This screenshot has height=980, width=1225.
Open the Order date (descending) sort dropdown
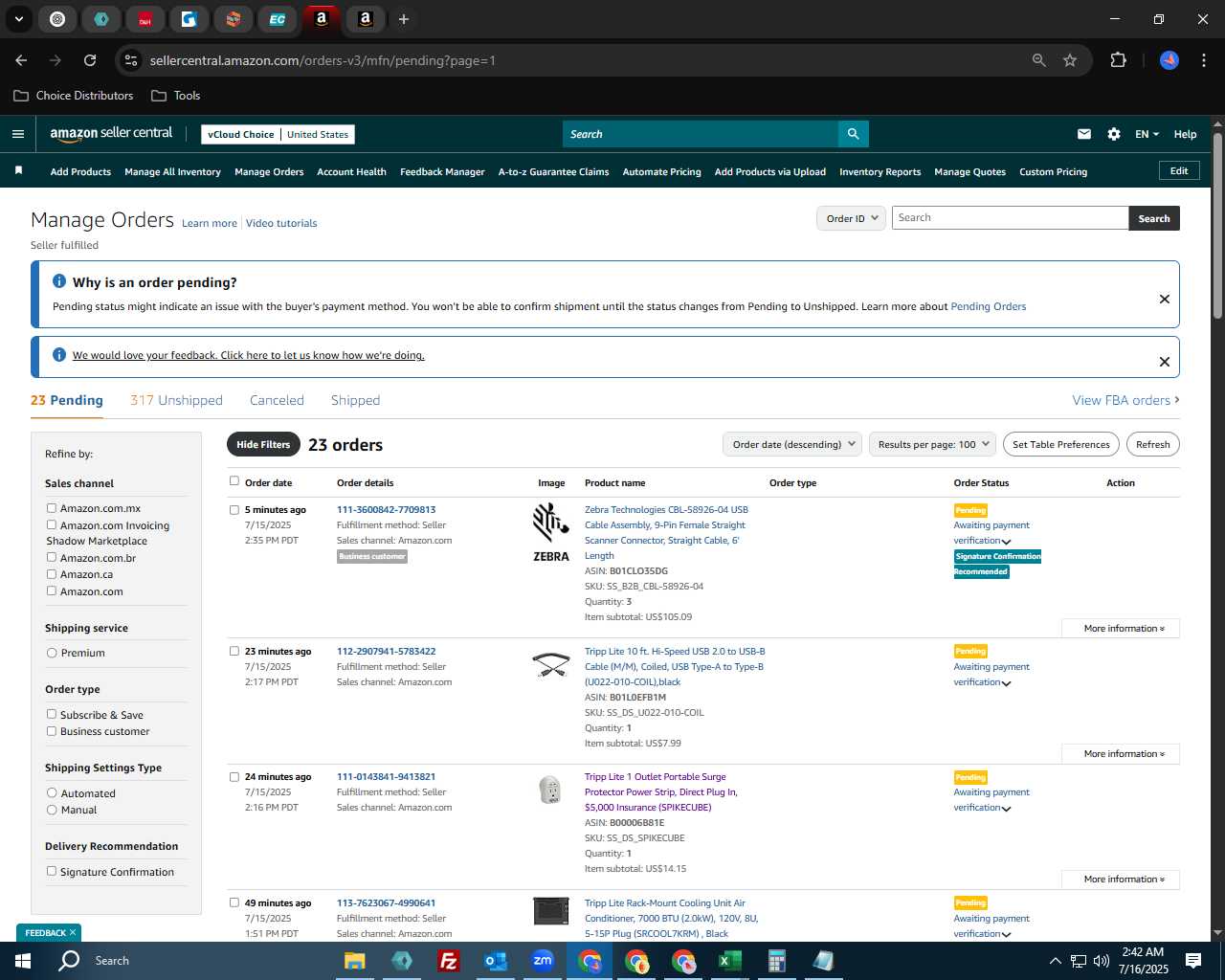[x=792, y=444]
